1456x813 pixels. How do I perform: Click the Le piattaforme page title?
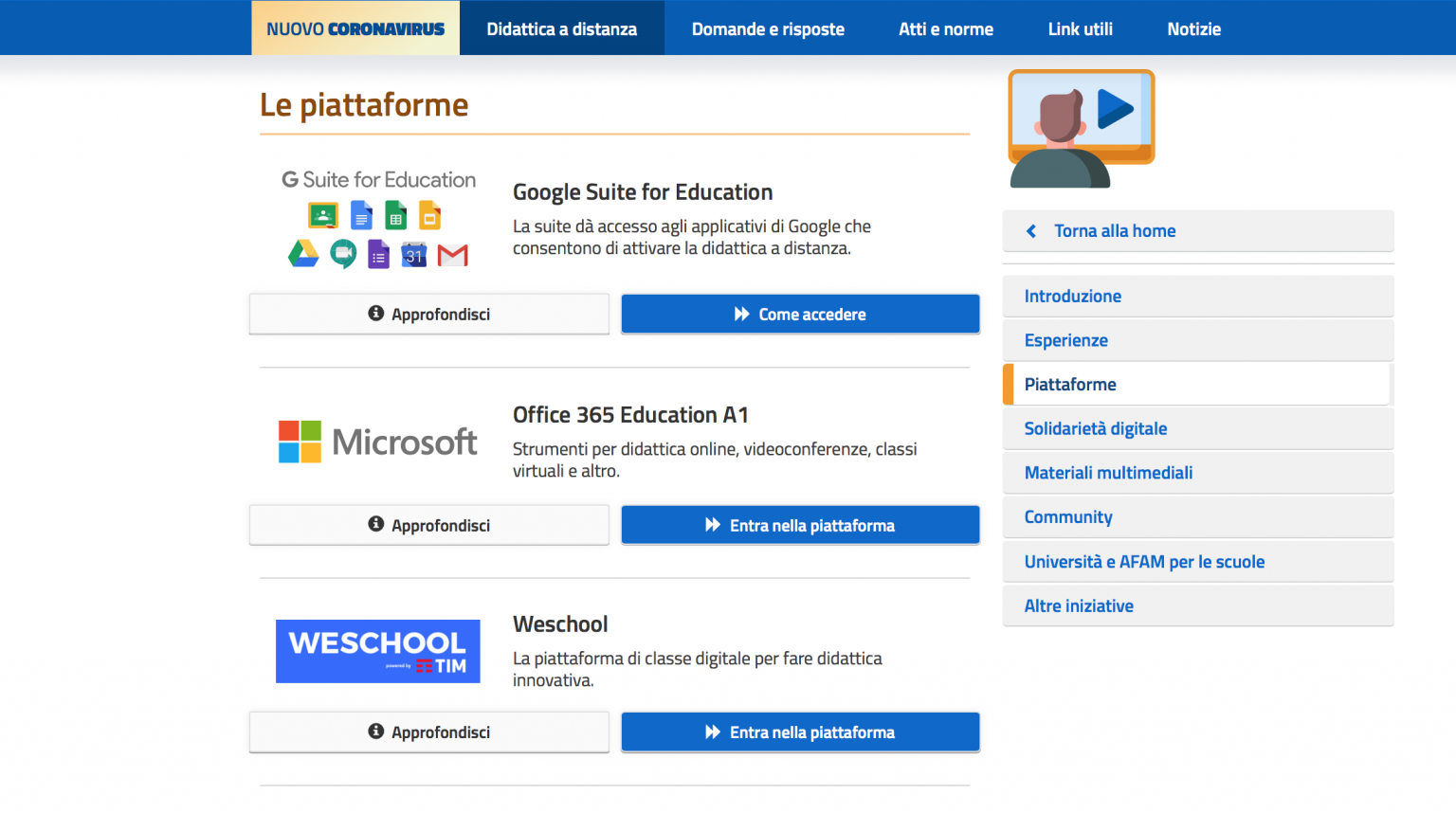coord(364,105)
